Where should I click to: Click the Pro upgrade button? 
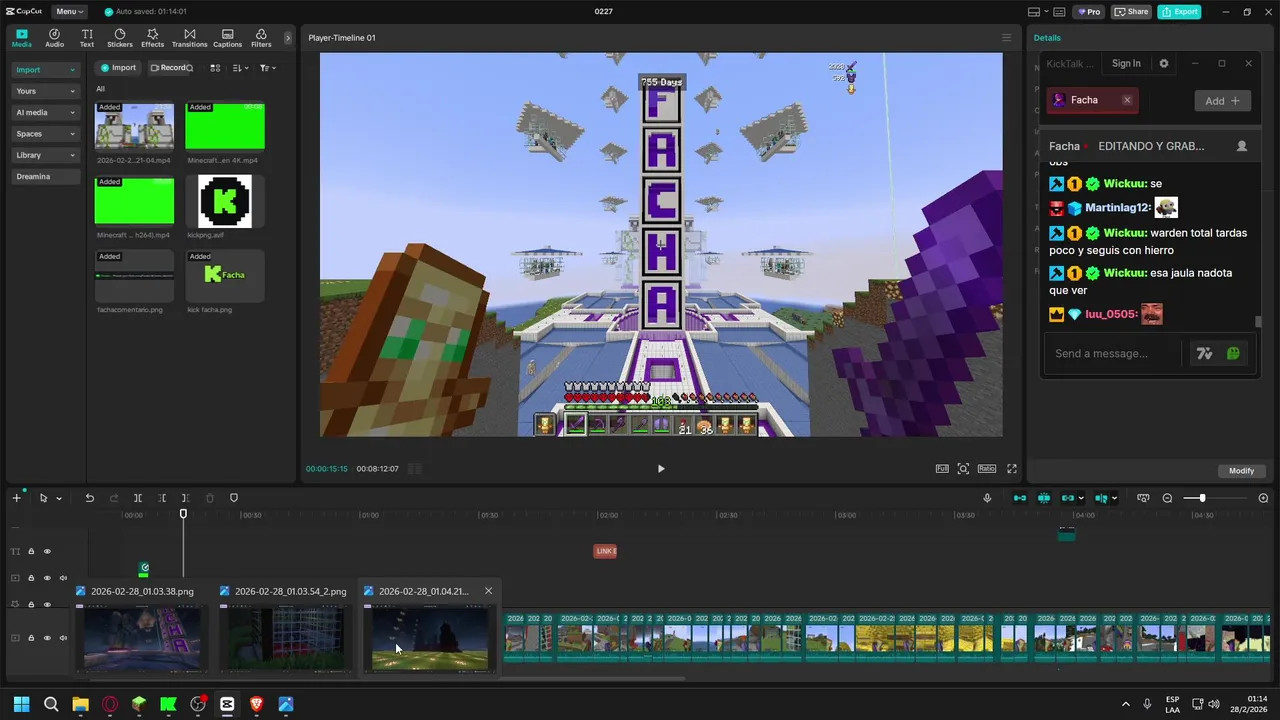click(x=1088, y=11)
